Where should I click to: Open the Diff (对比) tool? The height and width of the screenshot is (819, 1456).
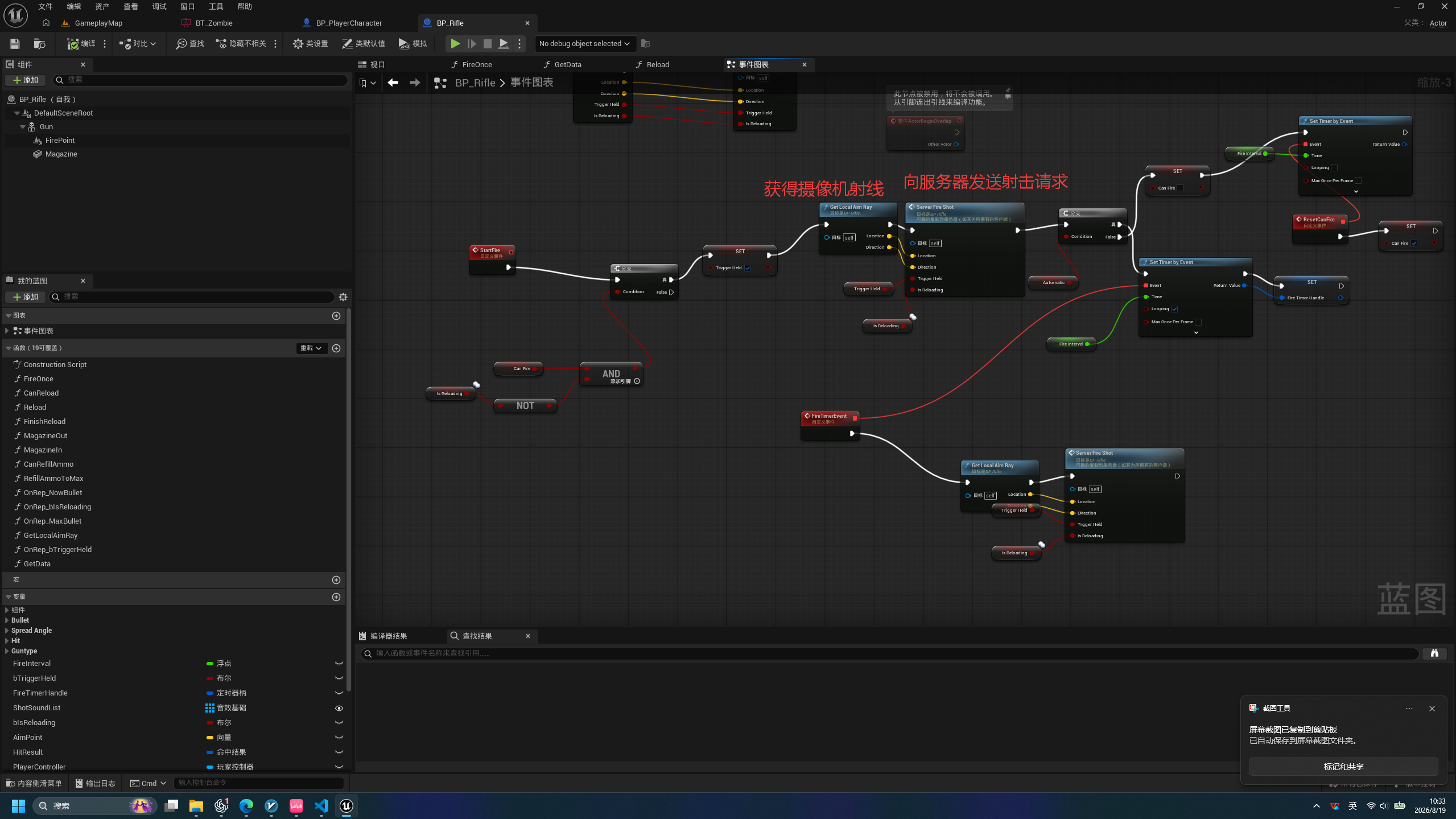(137, 44)
